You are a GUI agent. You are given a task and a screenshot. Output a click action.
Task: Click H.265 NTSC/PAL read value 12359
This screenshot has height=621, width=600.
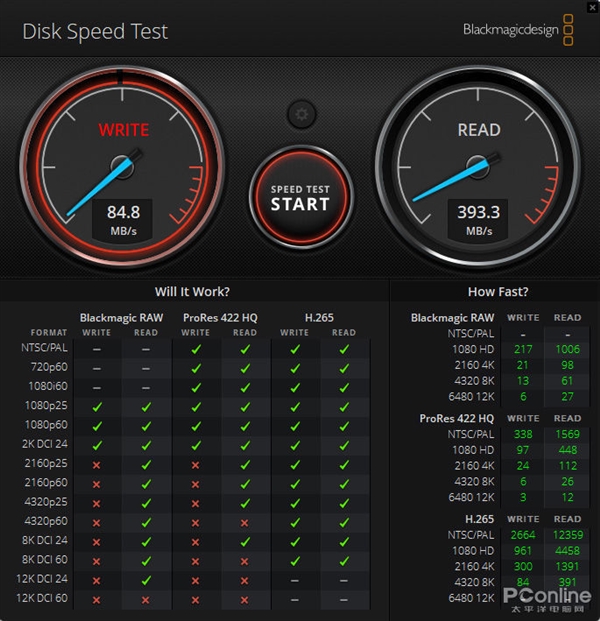pyautogui.click(x=566, y=534)
